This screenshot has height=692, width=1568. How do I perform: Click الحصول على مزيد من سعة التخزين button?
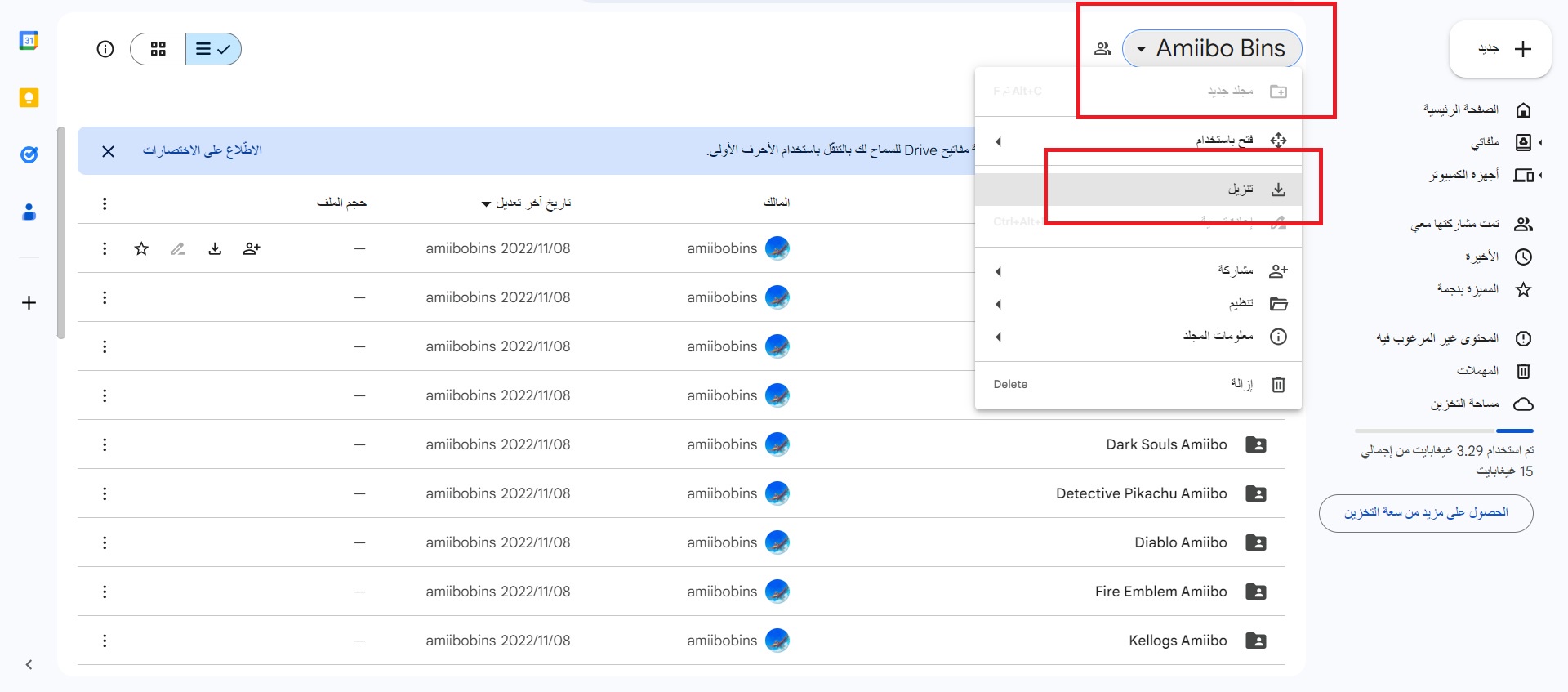click(1426, 513)
